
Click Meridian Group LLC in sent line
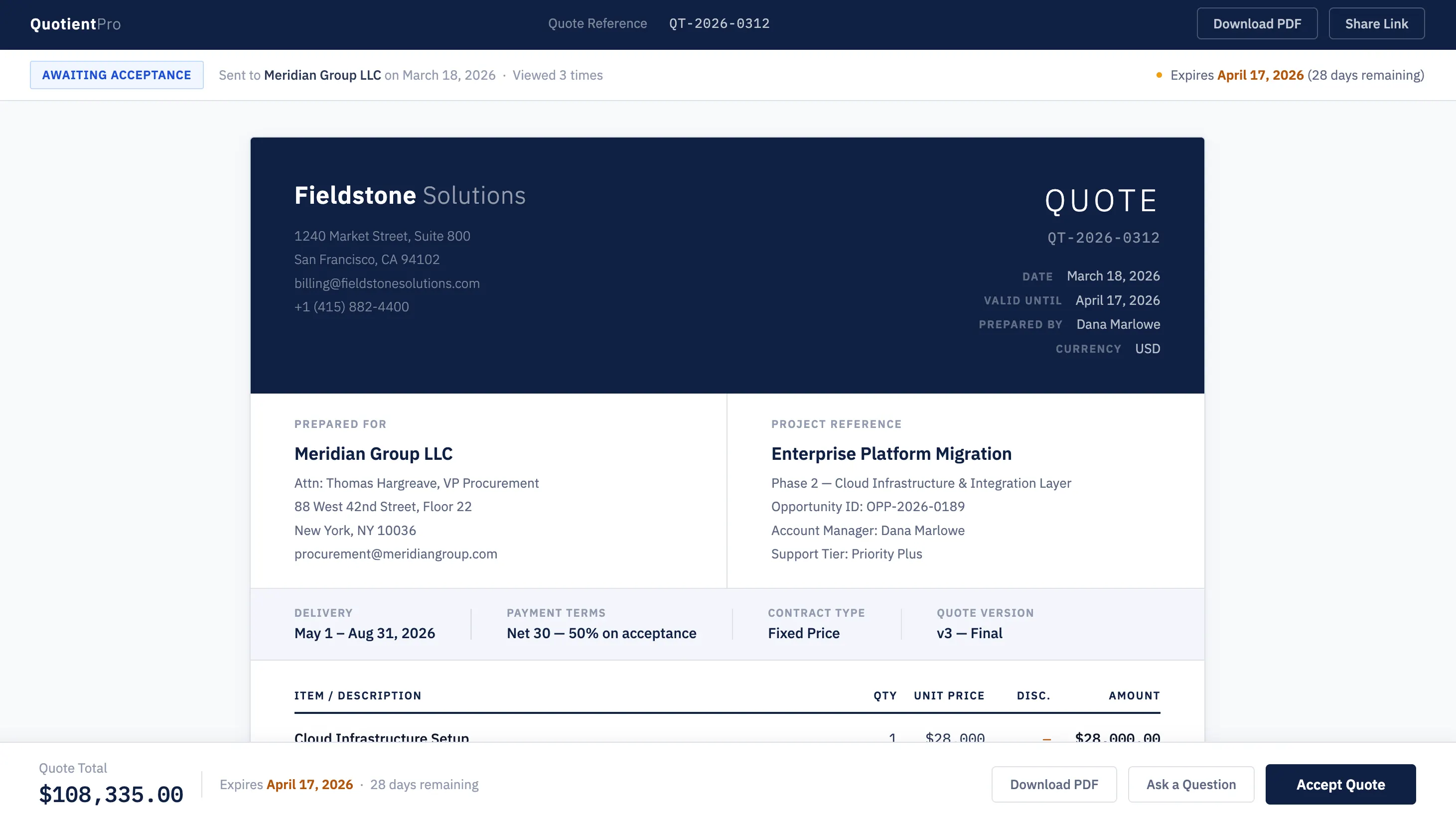point(322,75)
